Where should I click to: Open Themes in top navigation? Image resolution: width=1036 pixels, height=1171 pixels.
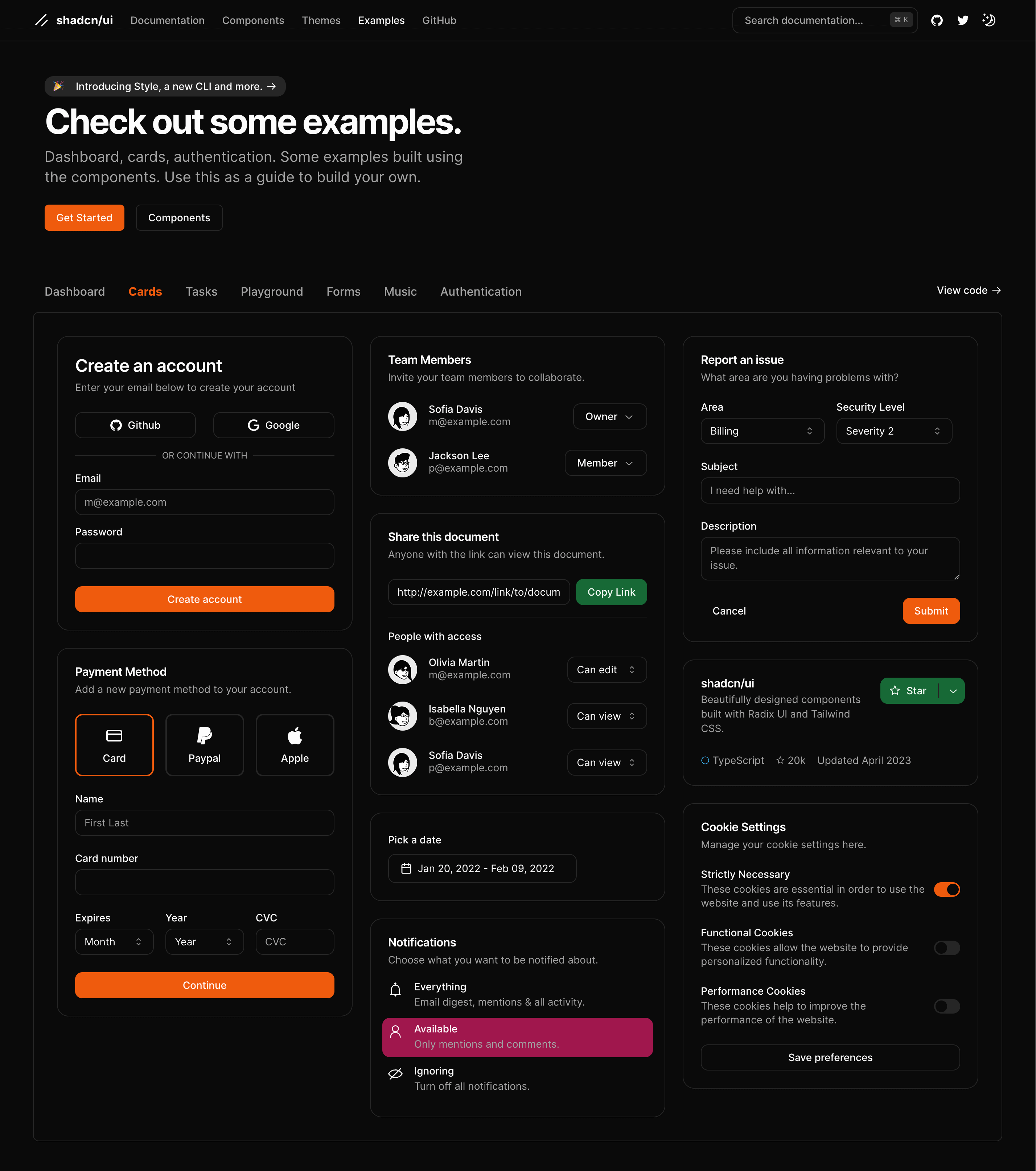pyautogui.click(x=321, y=21)
